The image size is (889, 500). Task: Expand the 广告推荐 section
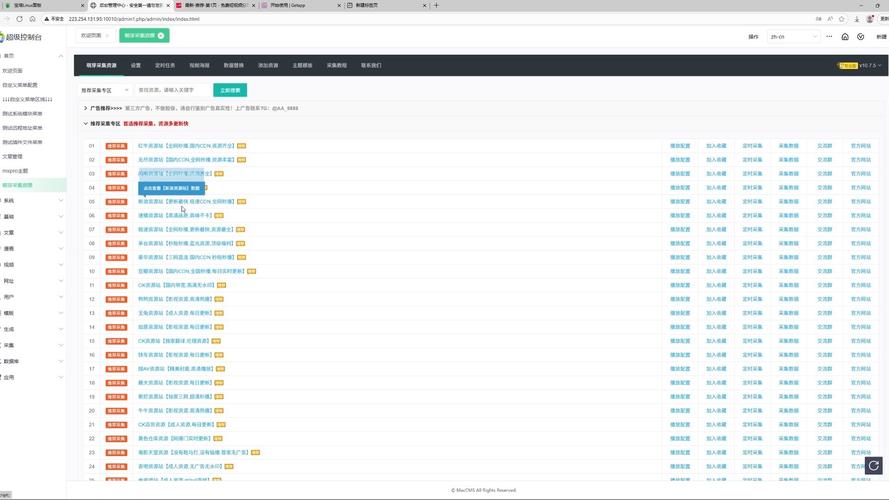[86, 107]
